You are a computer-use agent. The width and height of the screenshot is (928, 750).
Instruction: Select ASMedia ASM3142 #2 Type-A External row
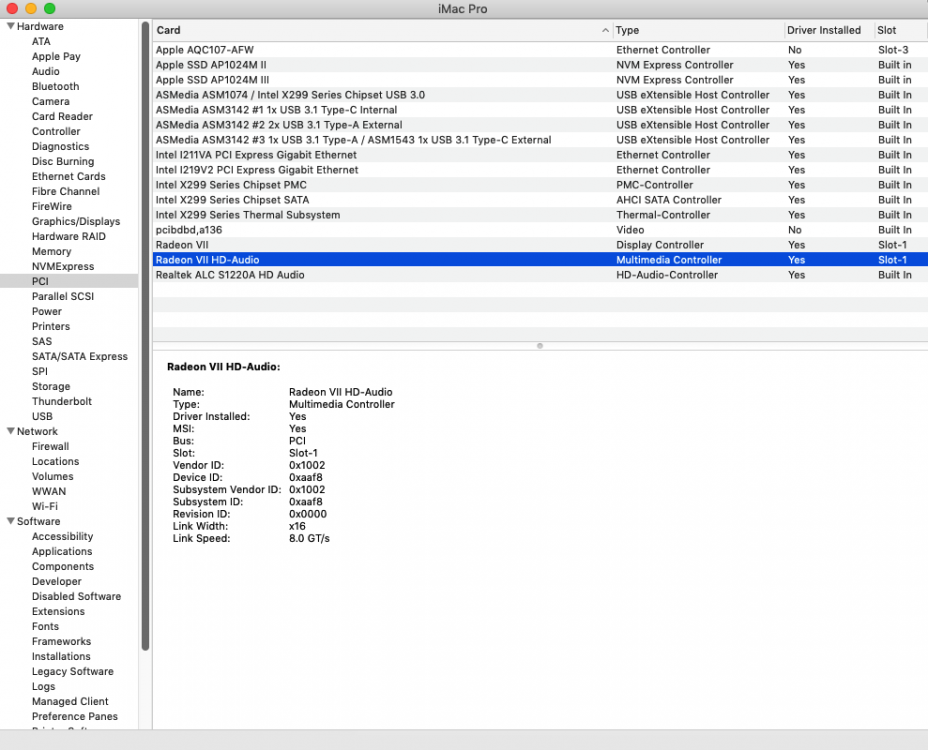(x=540, y=125)
